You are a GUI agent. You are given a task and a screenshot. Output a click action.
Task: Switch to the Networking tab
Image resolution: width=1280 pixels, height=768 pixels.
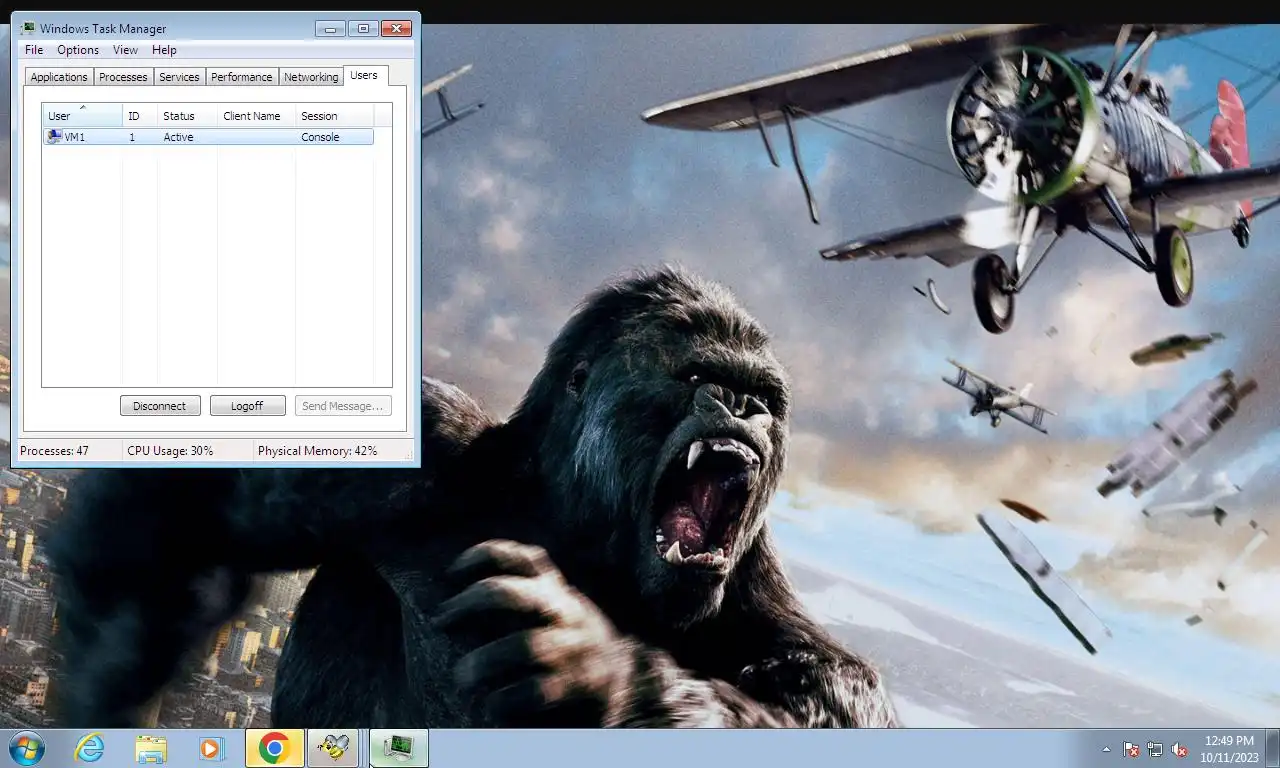click(311, 77)
